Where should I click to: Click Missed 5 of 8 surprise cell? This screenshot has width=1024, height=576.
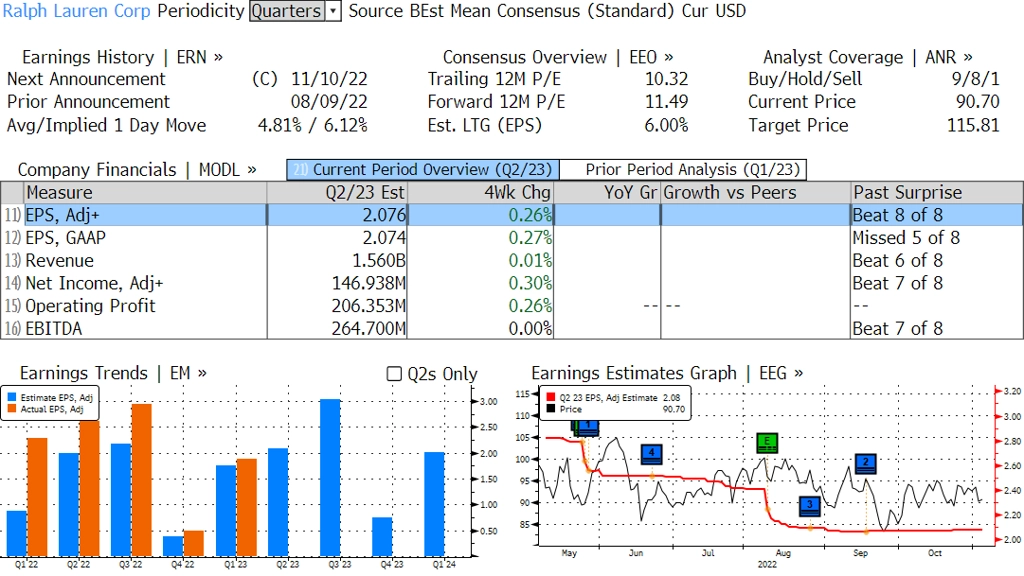coord(906,238)
